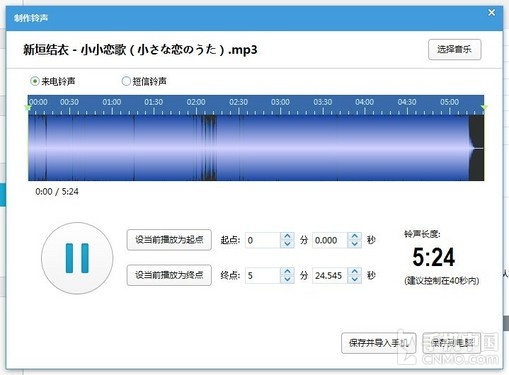Click the green end marker on timeline
The image size is (509, 375).
pyautogui.click(x=484, y=107)
